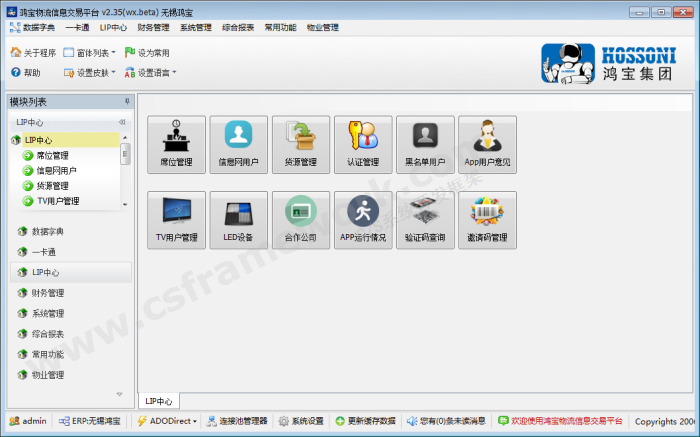
Task: Open App用户意见 feedback module
Action: [487, 145]
